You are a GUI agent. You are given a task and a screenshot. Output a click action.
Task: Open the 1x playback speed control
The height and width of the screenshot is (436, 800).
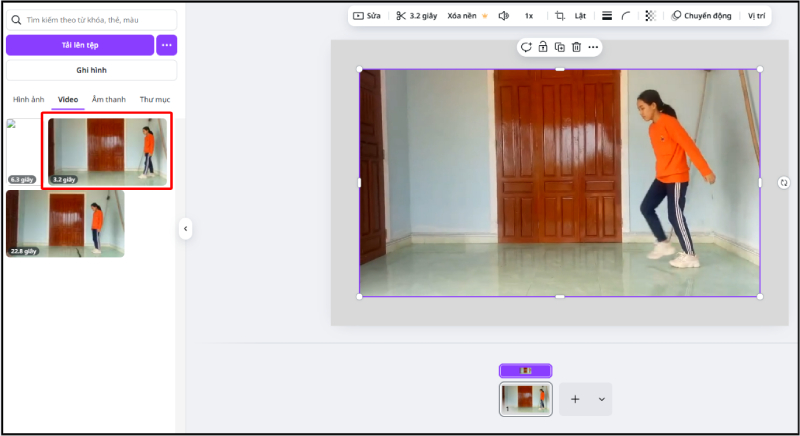pyautogui.click(x=529, y=16)
